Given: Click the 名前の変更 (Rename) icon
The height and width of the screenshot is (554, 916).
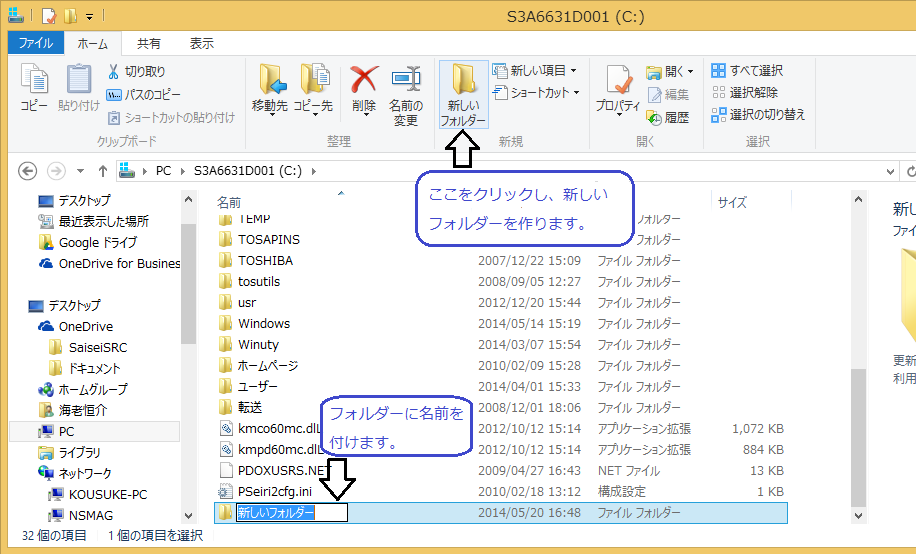Looking at the screenshot, I should [405, 94].
